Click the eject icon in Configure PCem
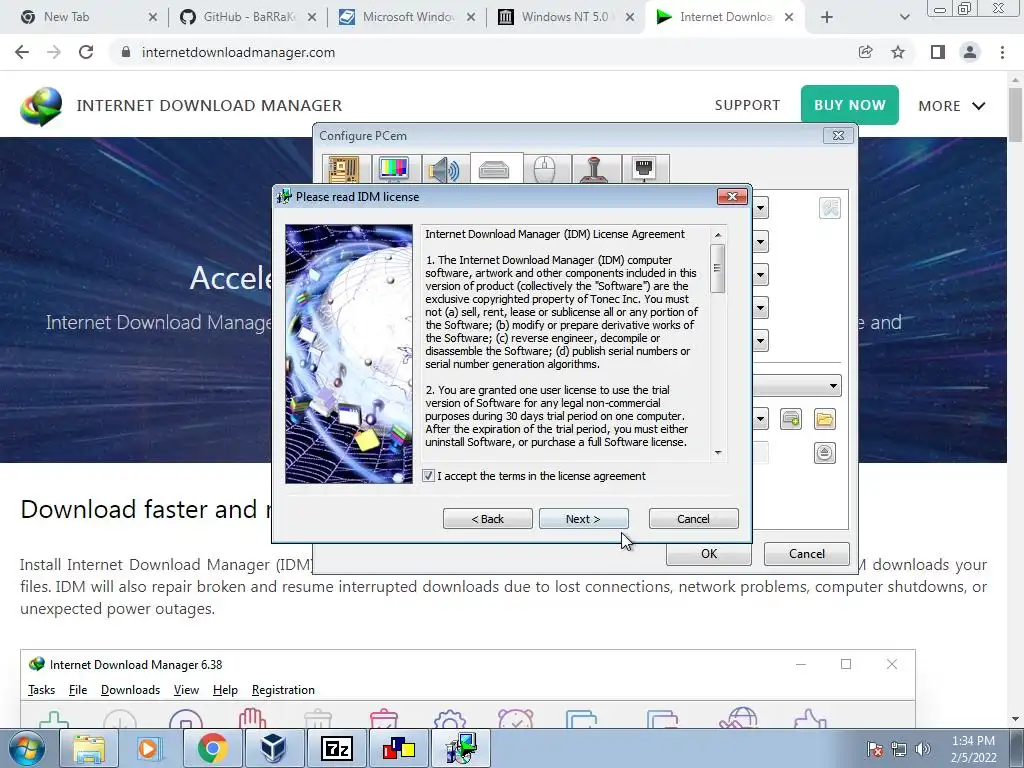The width and height of the screenshot is (1024, 768). click(x=825, y=453)
